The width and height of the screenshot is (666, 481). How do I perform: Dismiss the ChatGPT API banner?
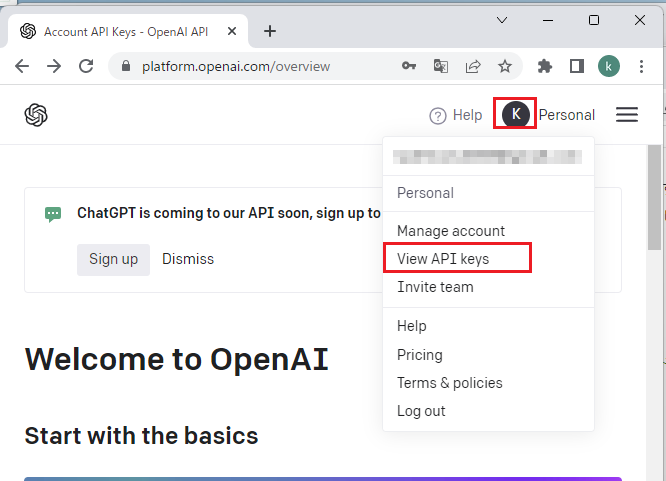tap(188, 259)
